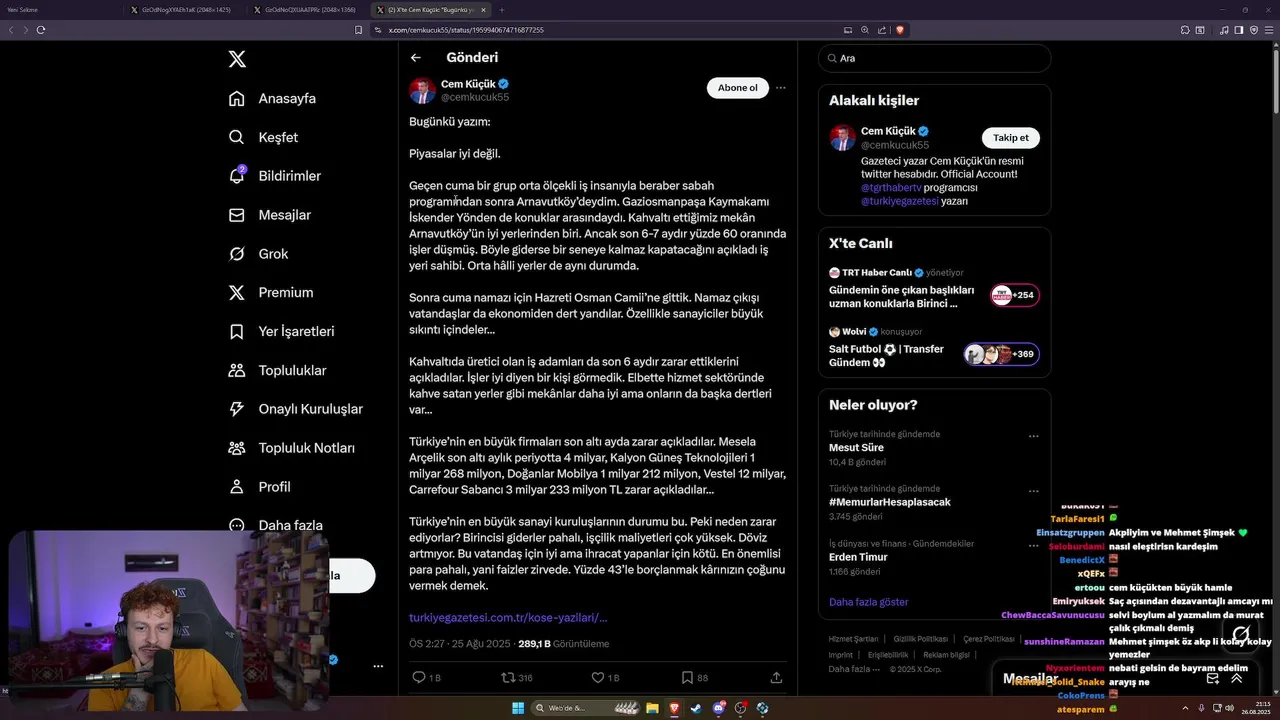The image size is (1280, 720).
Task: Join the TRT Haber Canlı live space
Action: click(934, 288)
